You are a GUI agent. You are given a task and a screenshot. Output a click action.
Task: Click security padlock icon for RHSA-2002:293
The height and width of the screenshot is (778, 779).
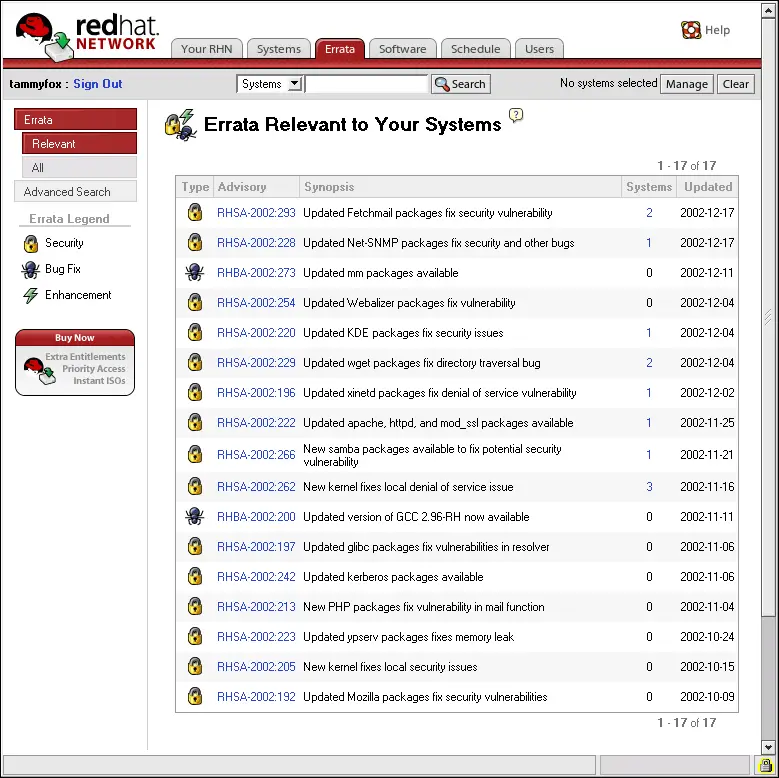coord(195,213)
